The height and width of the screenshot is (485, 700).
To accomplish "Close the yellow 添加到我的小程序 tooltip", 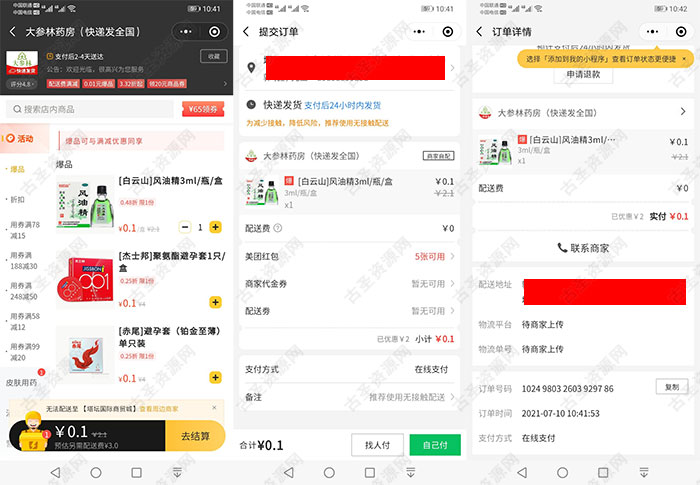I will tap(684, 59).
